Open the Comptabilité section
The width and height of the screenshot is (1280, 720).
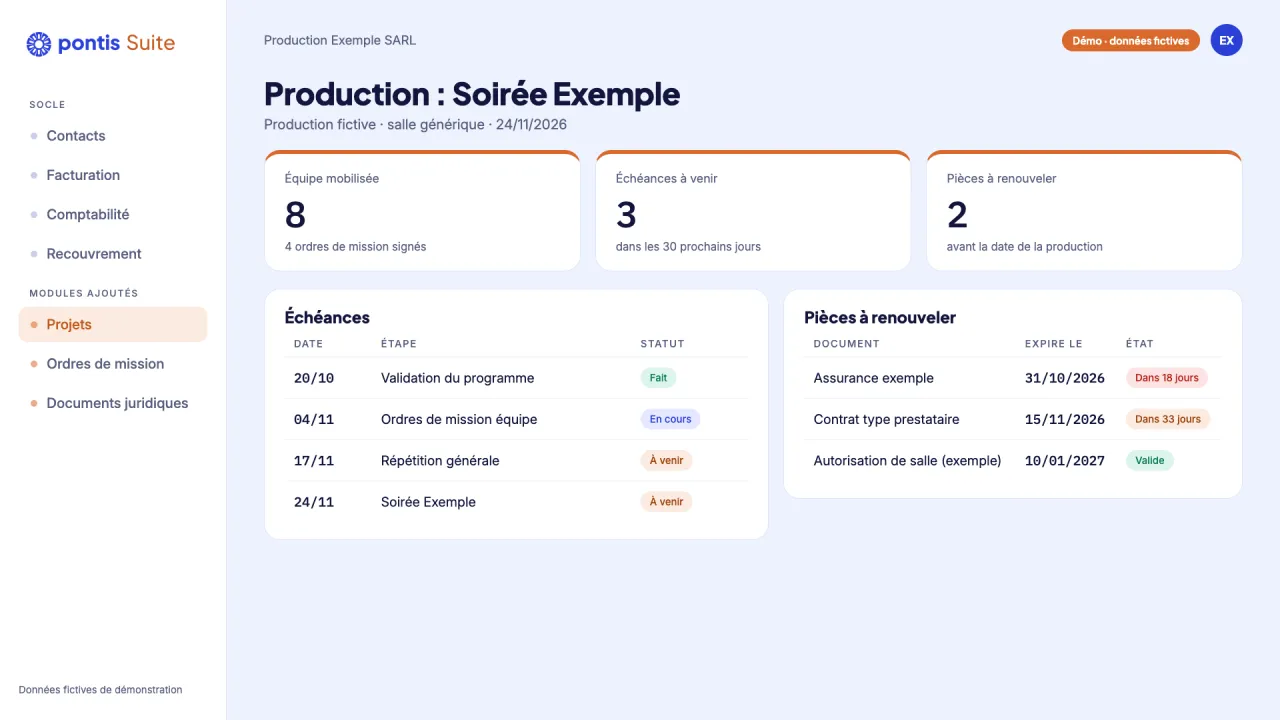click(113, 214)
